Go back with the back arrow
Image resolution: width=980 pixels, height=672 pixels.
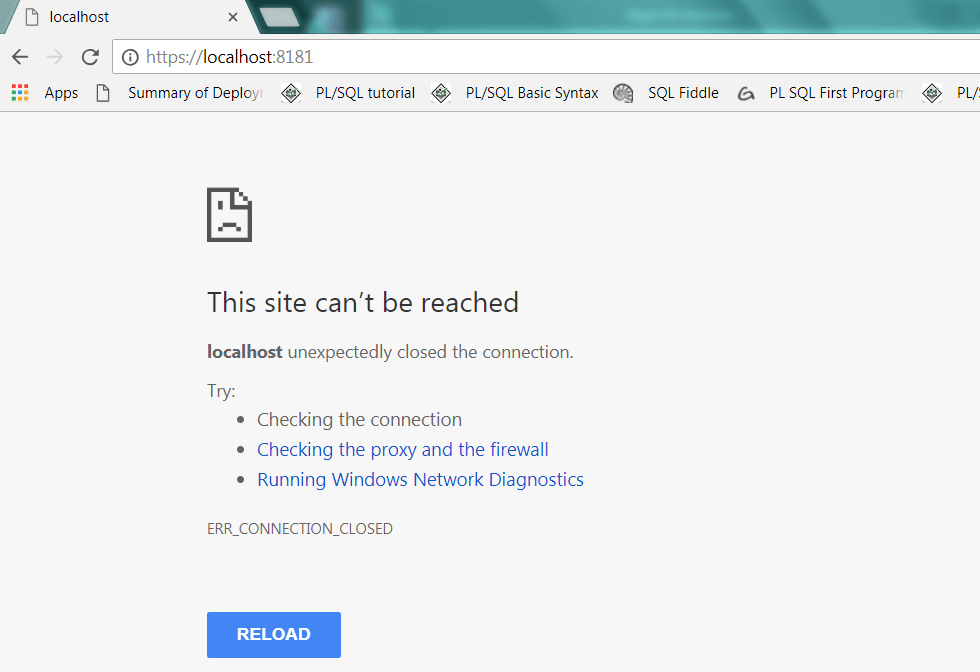20,57
